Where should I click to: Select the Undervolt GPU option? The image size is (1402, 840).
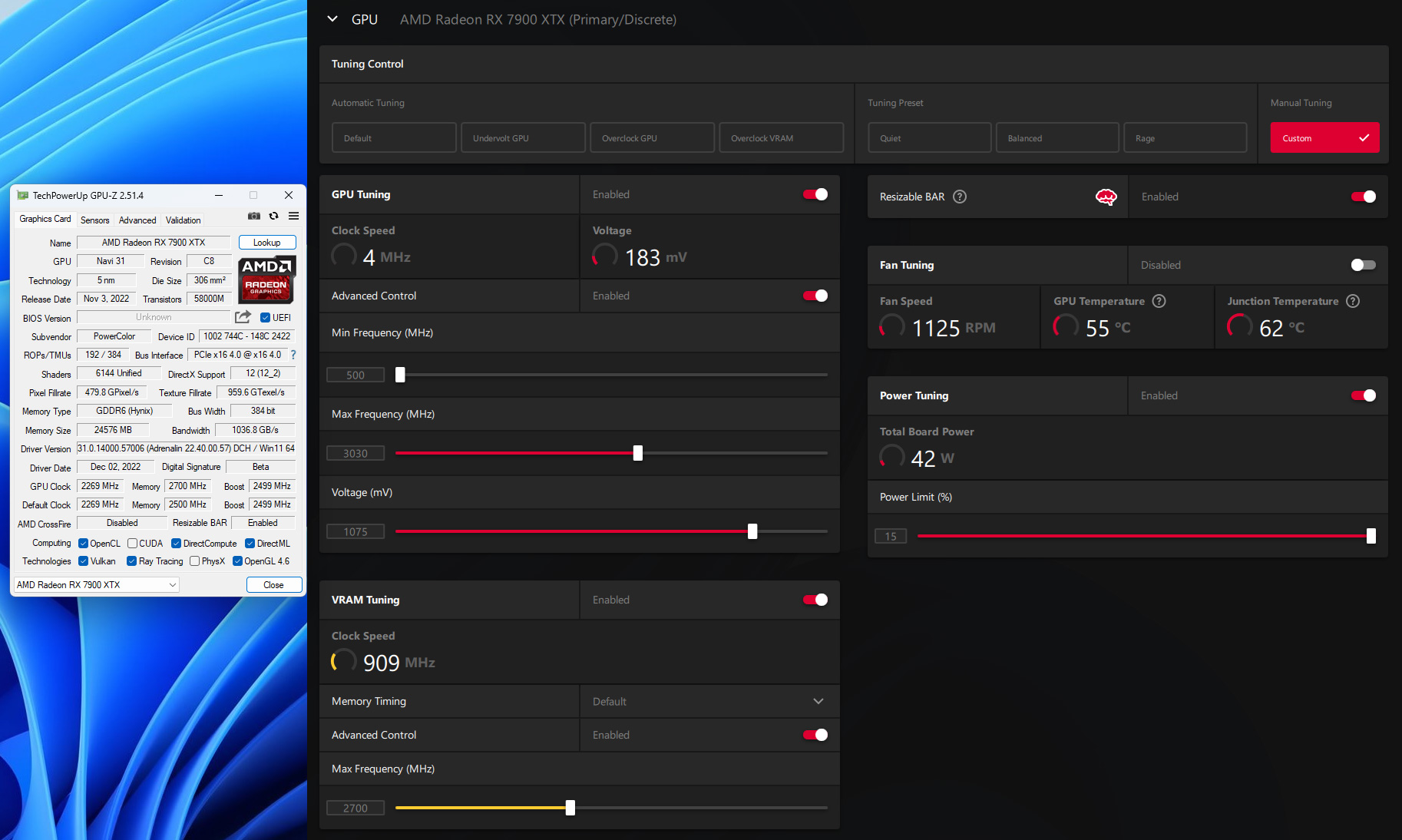[523, 138]
